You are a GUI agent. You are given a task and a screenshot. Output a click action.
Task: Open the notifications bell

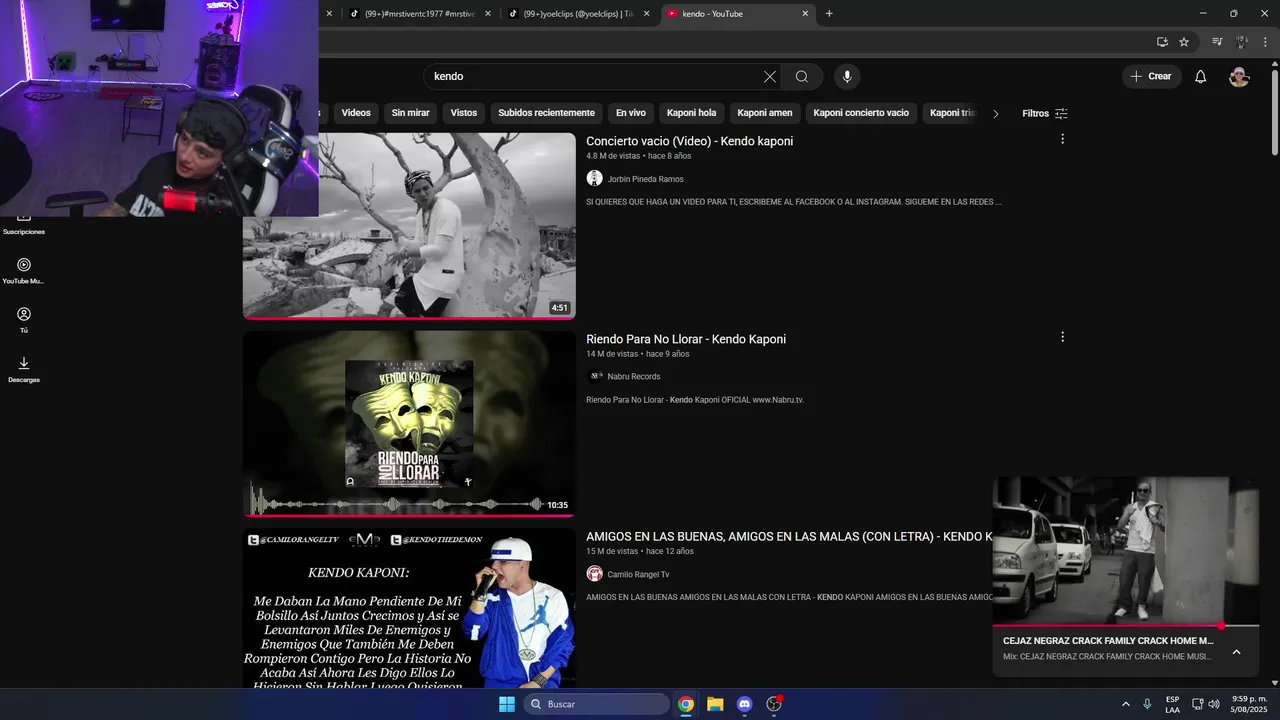(x=1201, y=77)
